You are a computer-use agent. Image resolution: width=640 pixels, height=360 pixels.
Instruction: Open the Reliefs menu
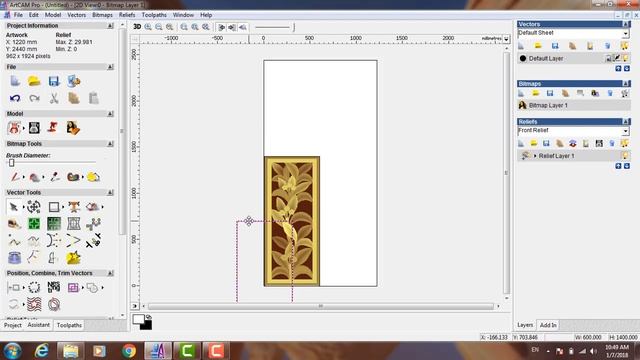click(127, 15)
